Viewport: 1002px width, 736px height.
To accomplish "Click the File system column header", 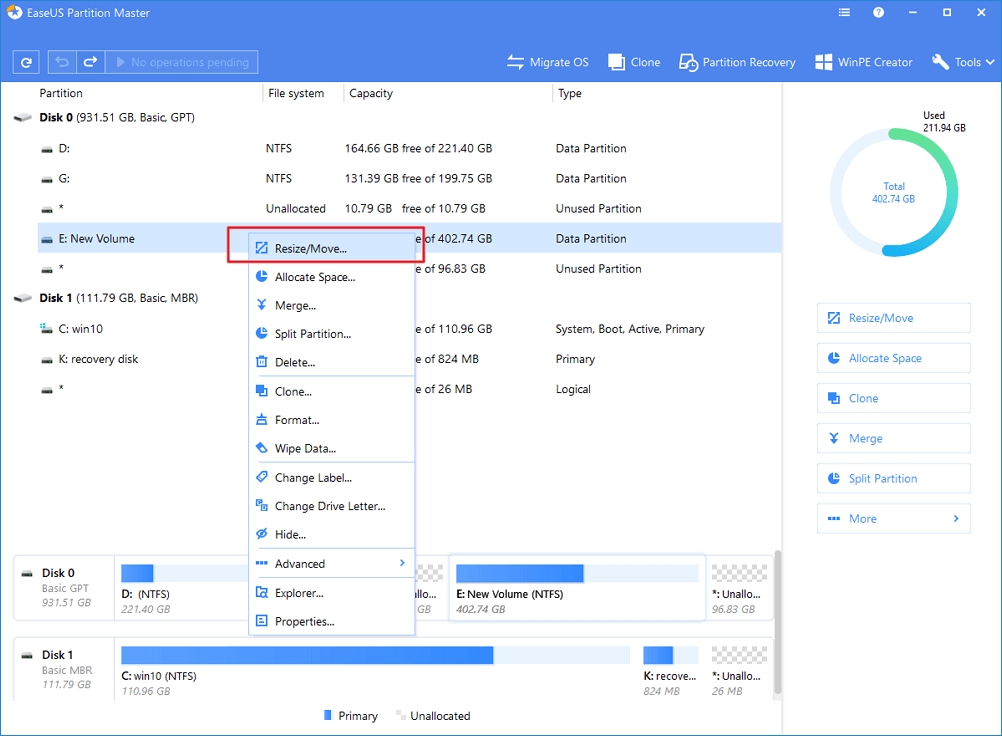I will tap(296, 93).
